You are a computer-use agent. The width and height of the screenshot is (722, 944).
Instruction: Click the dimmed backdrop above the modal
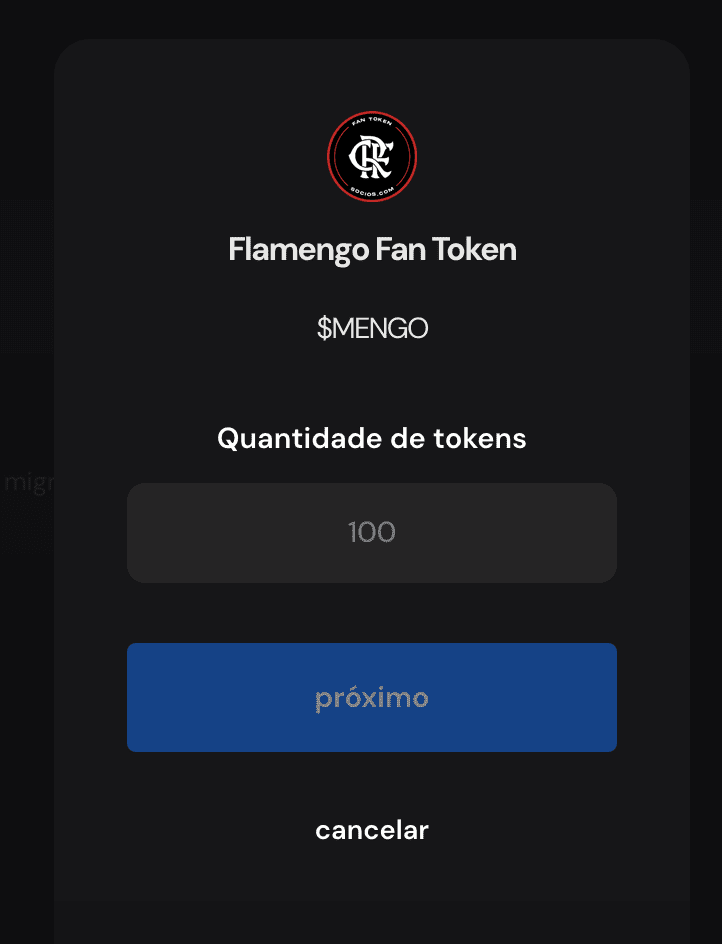361,18
